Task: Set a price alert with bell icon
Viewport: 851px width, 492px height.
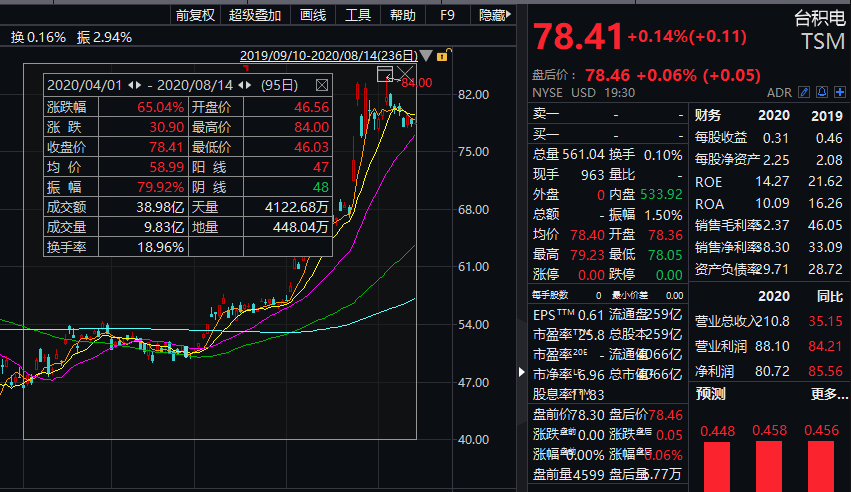Action: [822, 92]
